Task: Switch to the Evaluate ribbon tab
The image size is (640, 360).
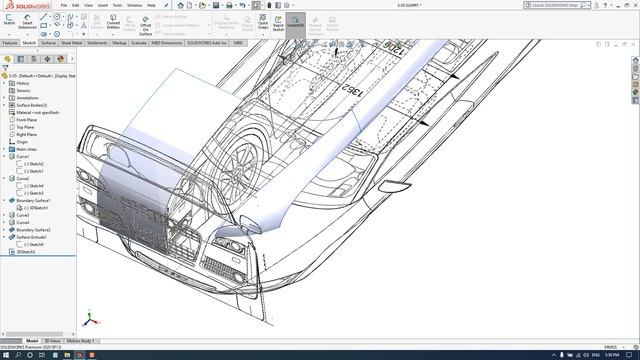Action: point(139,43)
